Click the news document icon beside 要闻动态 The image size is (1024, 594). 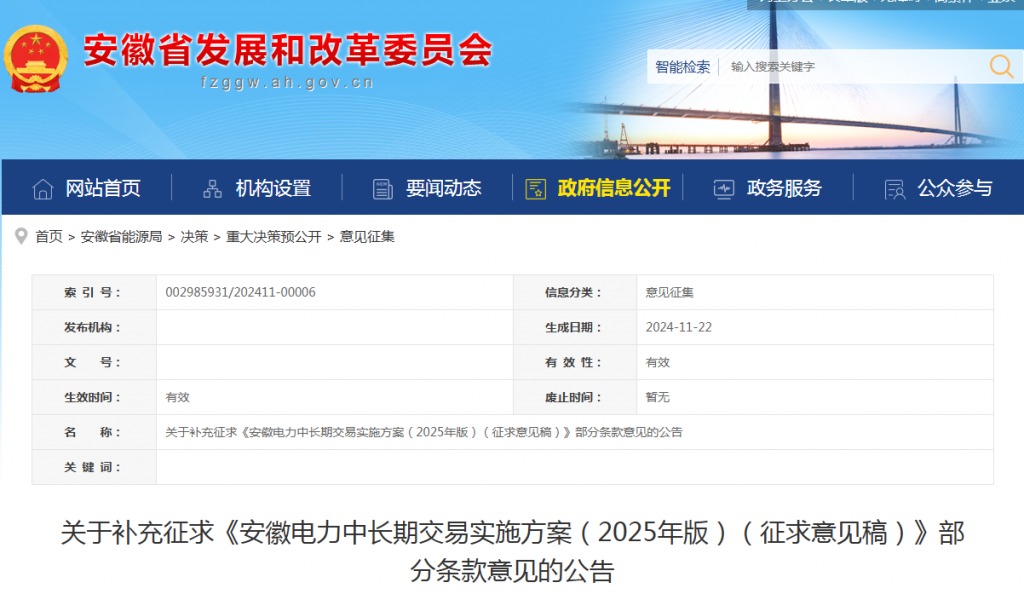[383, 189]
